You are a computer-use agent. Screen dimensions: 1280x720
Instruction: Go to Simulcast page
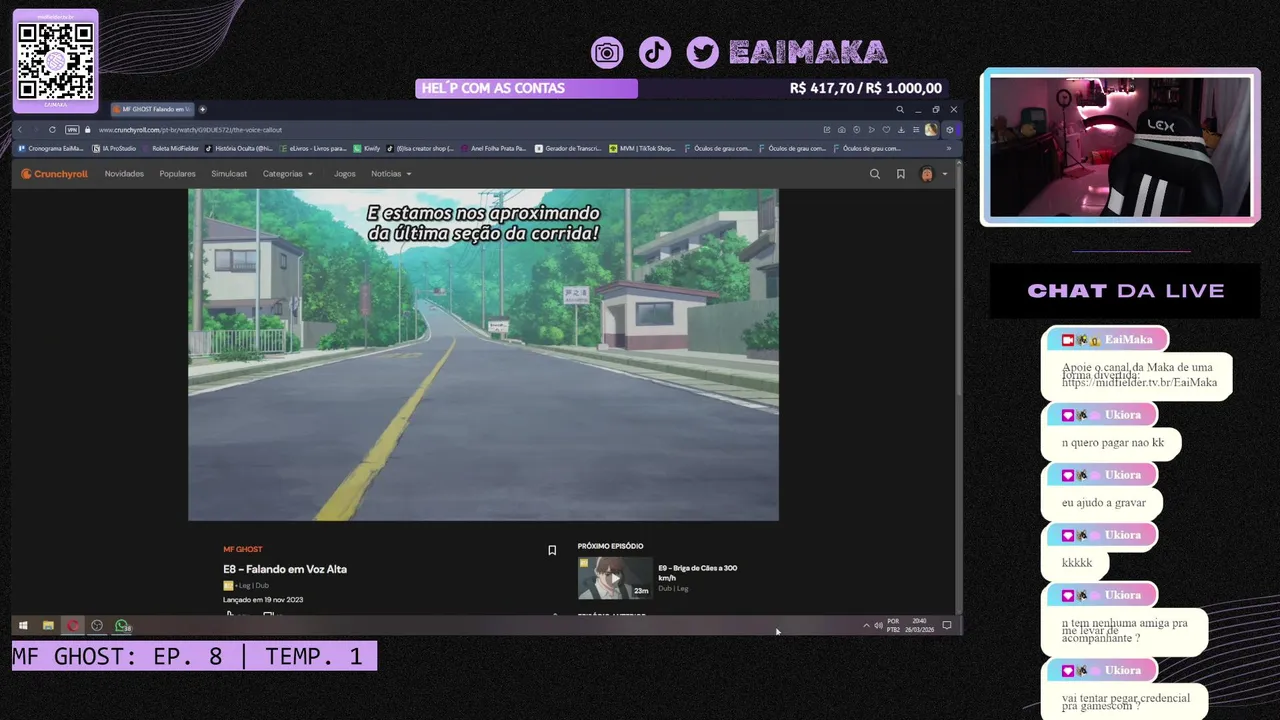point(229,174)
